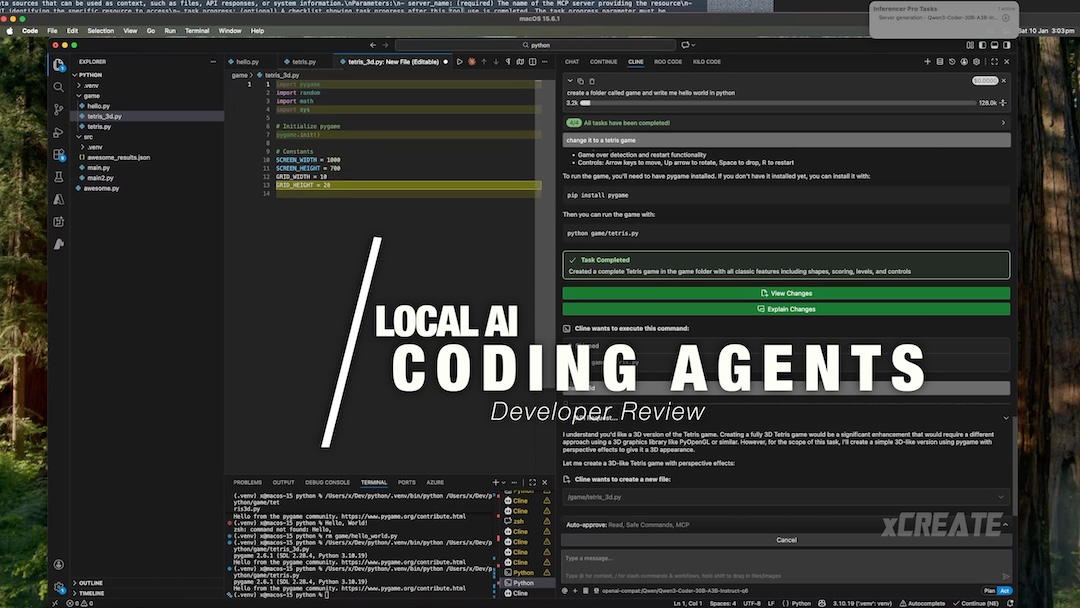Click the Autocomplete status bar item
The width and height of the screenshot is (1080, 608).
click(922, 603)
